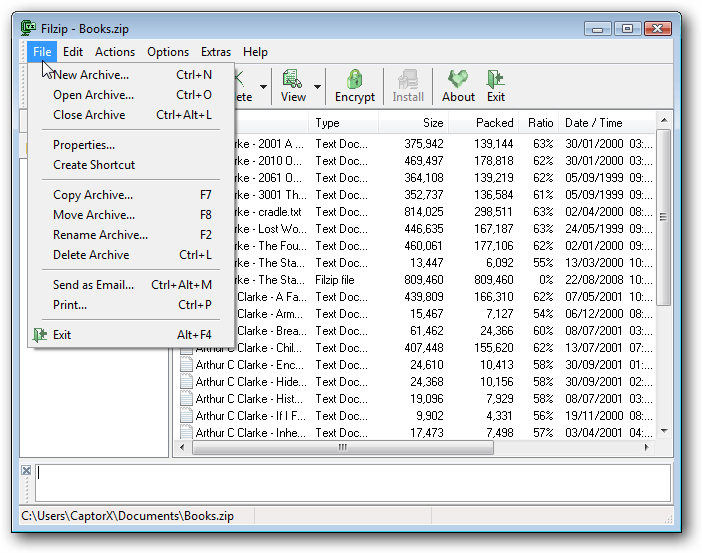The height and width of the screenshot is (553, 702).
Task: Choose Print... from File menu
Action: [132, 305]
